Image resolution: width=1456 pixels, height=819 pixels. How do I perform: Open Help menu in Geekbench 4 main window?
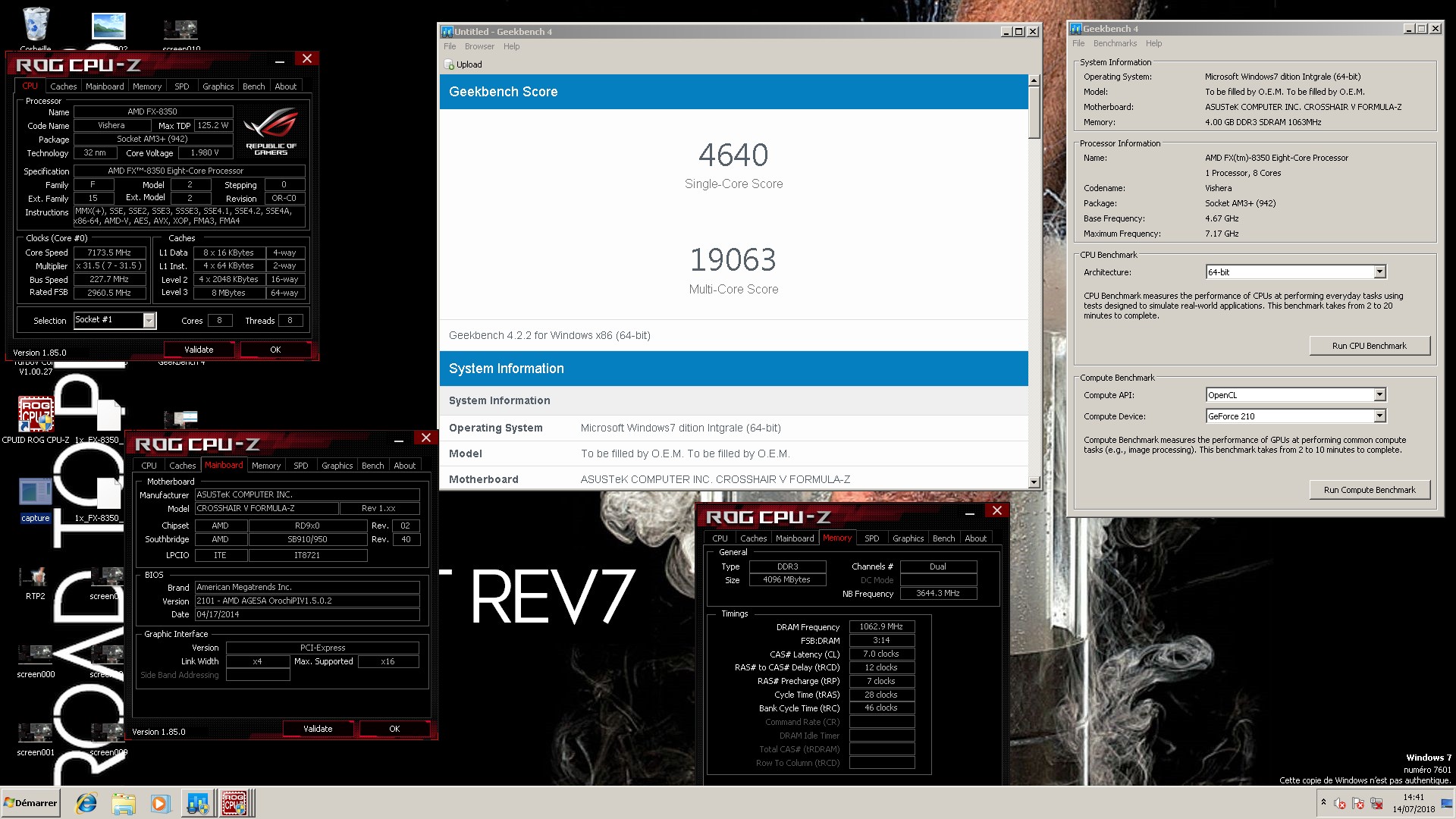(x=1153, y=43)
